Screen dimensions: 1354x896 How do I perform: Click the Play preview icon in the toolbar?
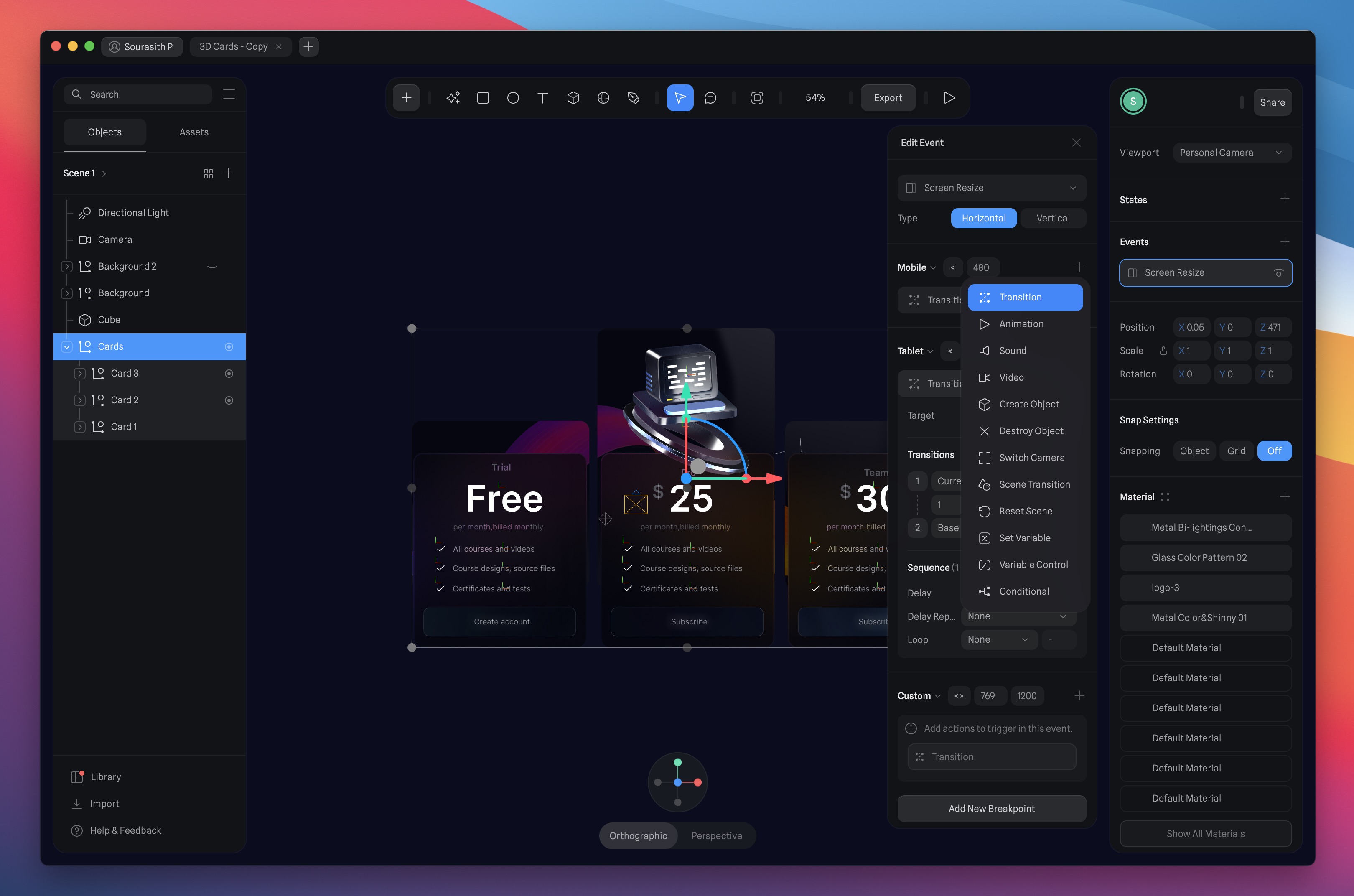949,98
